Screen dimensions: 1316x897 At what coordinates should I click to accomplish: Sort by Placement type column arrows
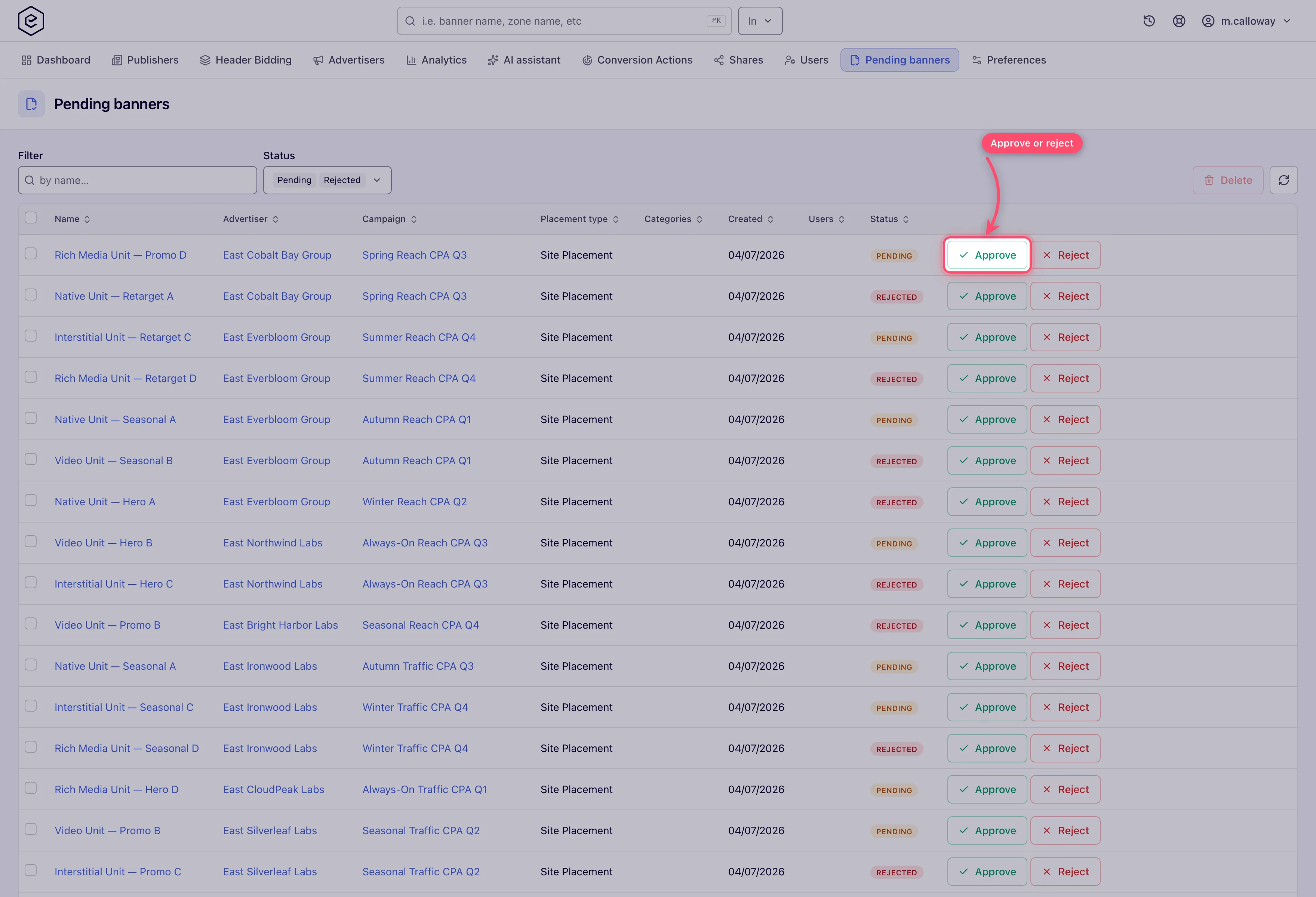(x=615, y=219)
